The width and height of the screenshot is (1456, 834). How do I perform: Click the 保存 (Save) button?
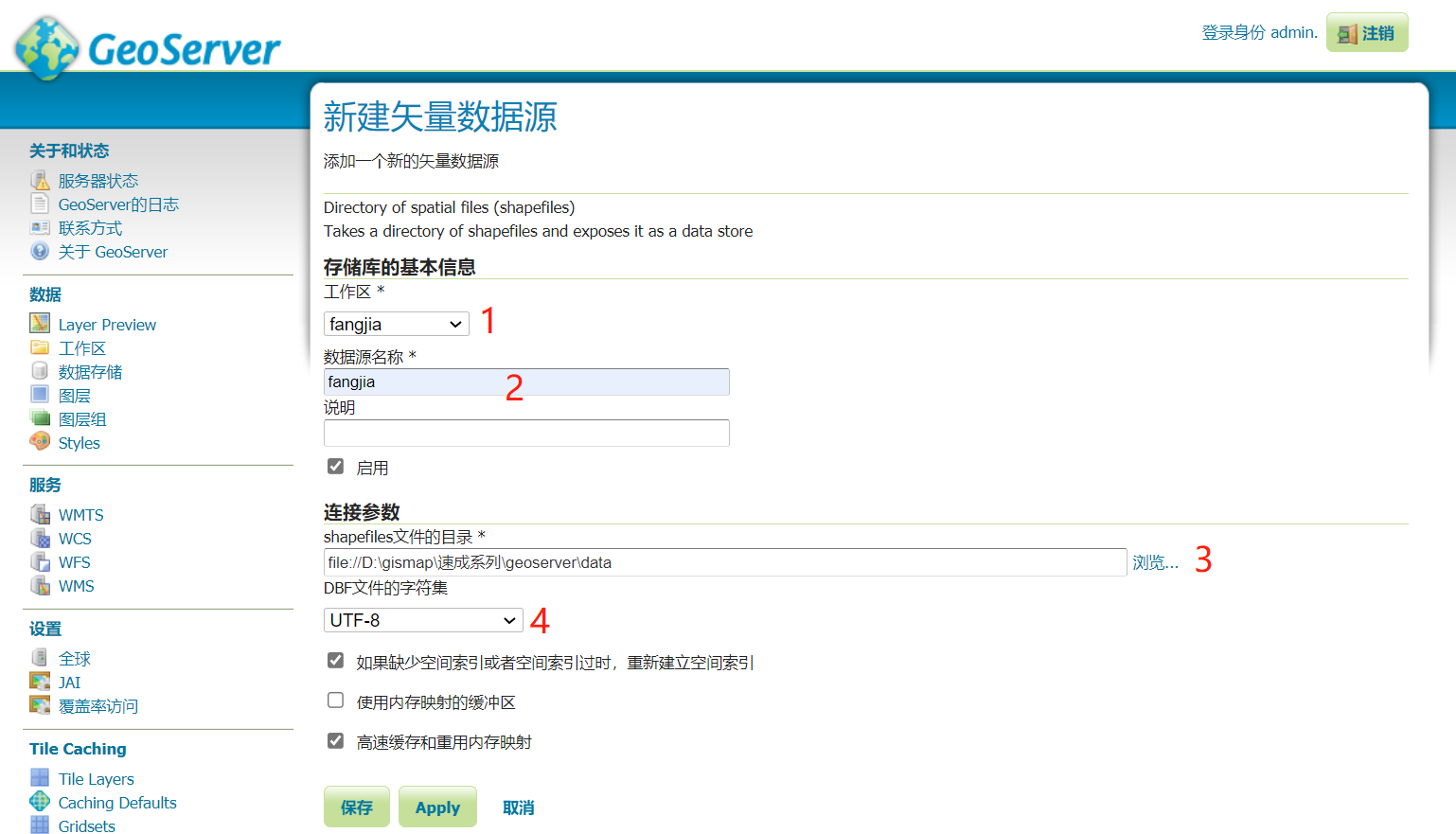tap(356, 807)
